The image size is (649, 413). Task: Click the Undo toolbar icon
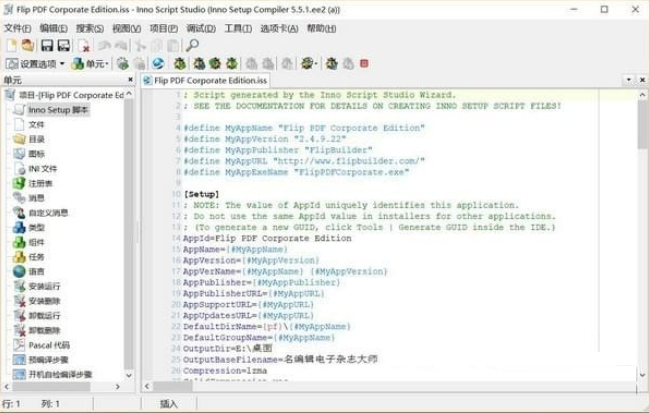(x=104, y=45)
